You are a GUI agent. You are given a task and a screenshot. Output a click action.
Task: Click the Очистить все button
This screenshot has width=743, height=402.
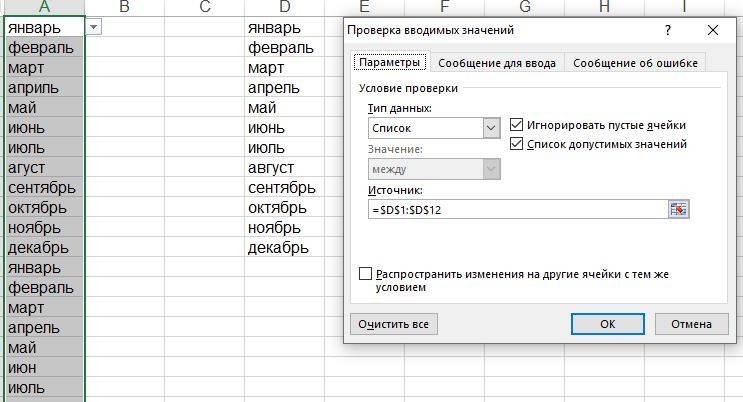(x=394, y=324)
